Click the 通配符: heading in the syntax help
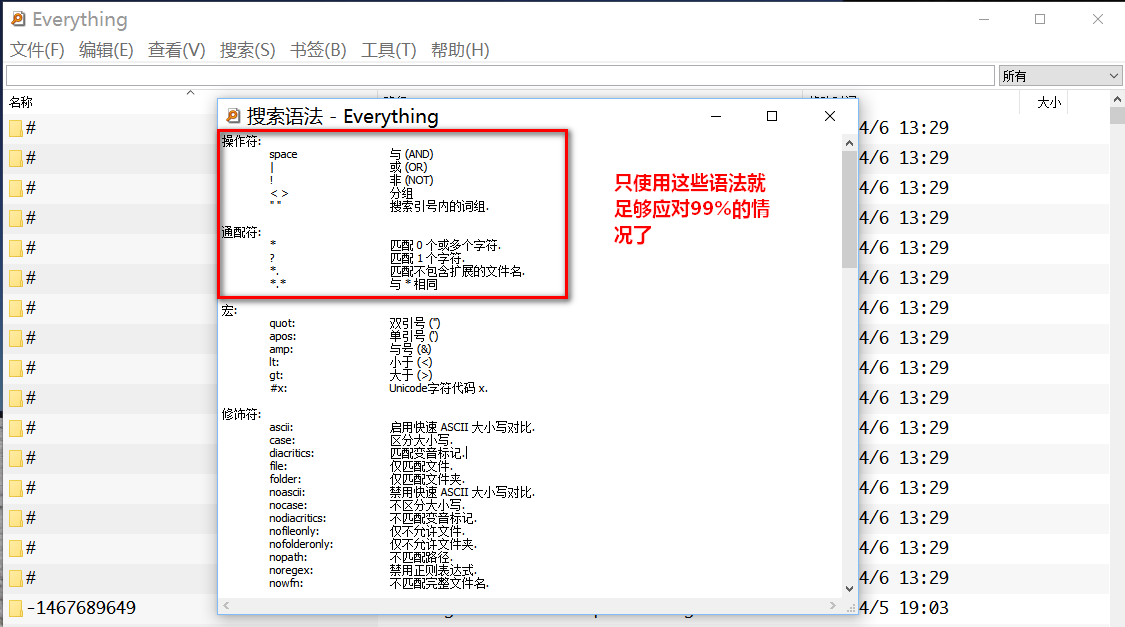 242,232
